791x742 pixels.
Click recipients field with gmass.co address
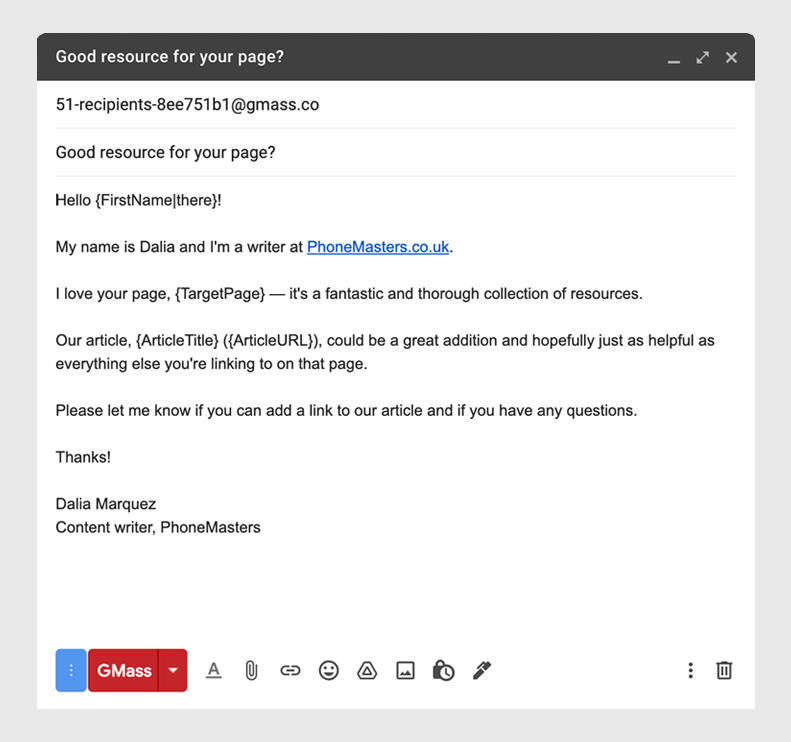pyautogui.click(x=396, y=104)
